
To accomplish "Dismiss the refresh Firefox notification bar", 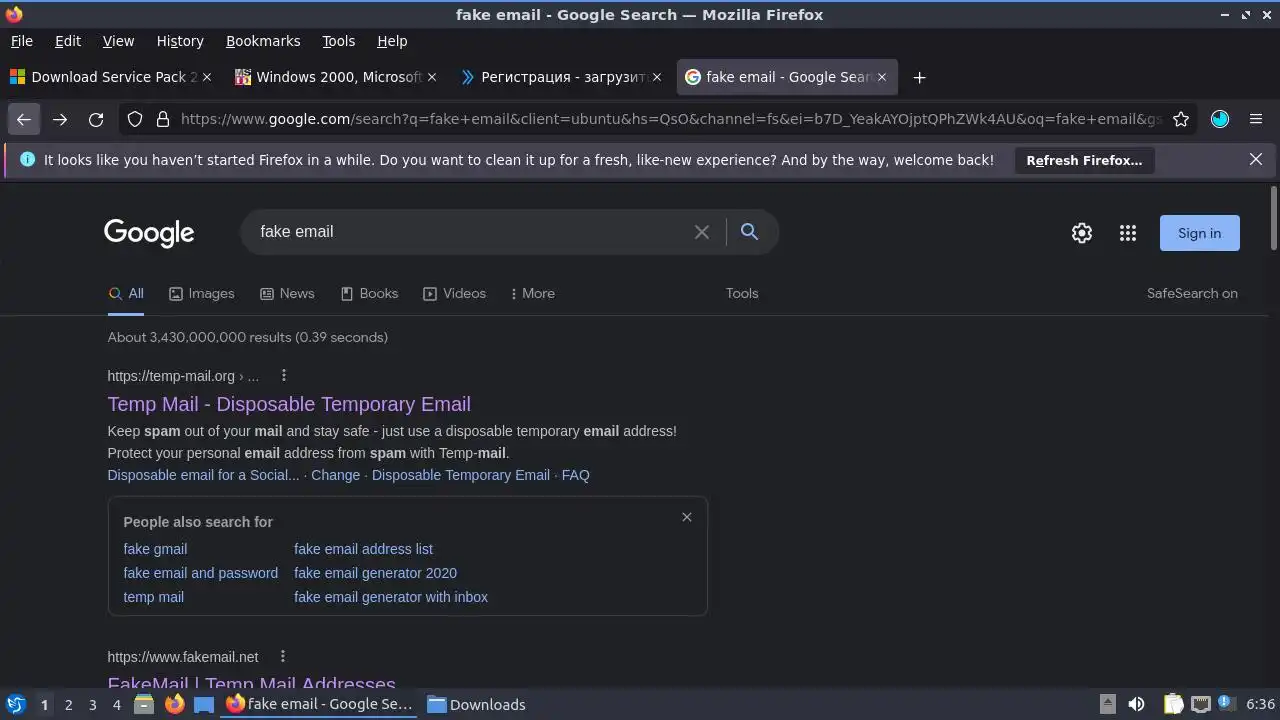I will pyautogui.click(x=1256, y=159).
